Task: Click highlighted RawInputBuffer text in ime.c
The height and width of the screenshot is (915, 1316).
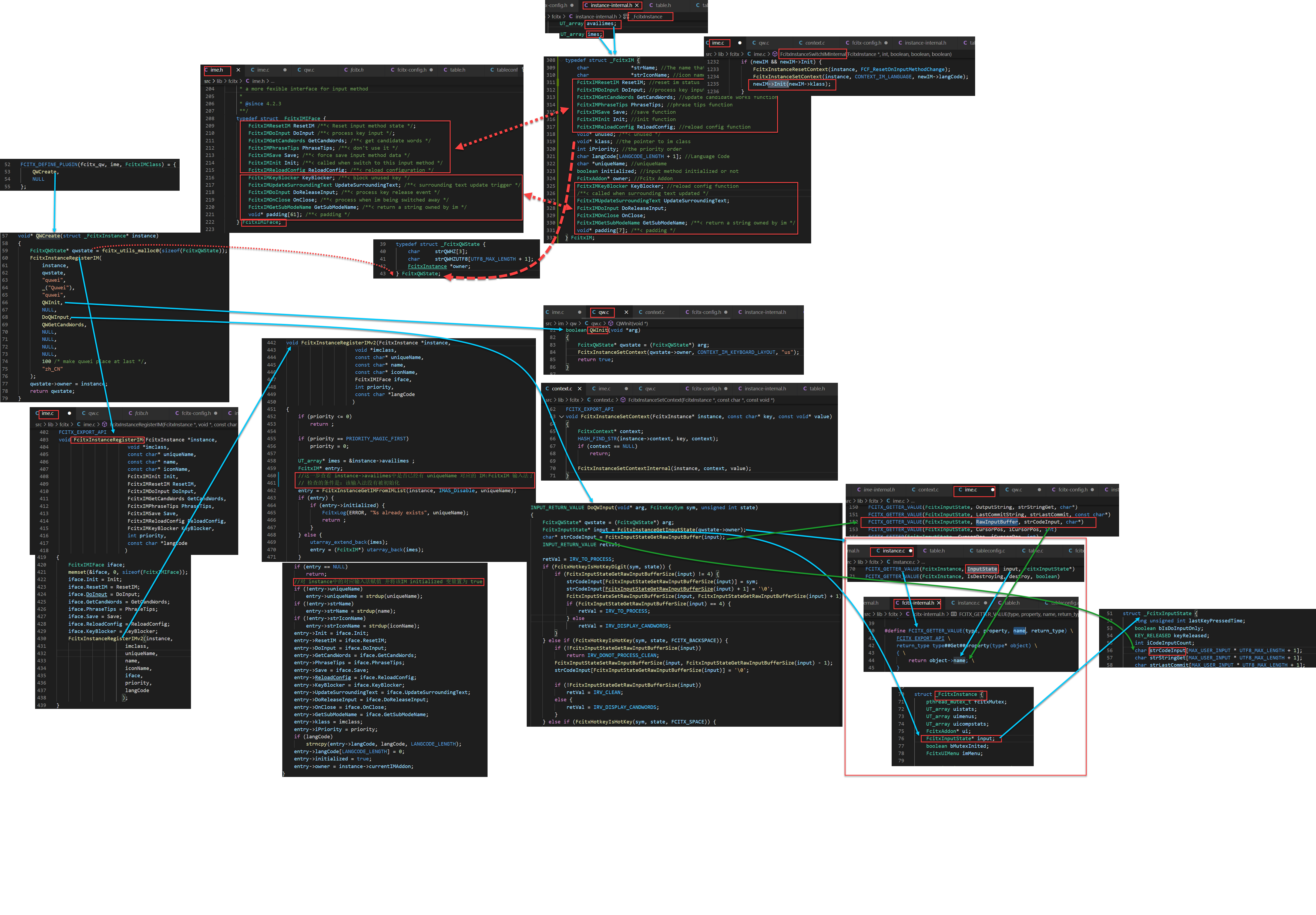Action: pos(997,522)
